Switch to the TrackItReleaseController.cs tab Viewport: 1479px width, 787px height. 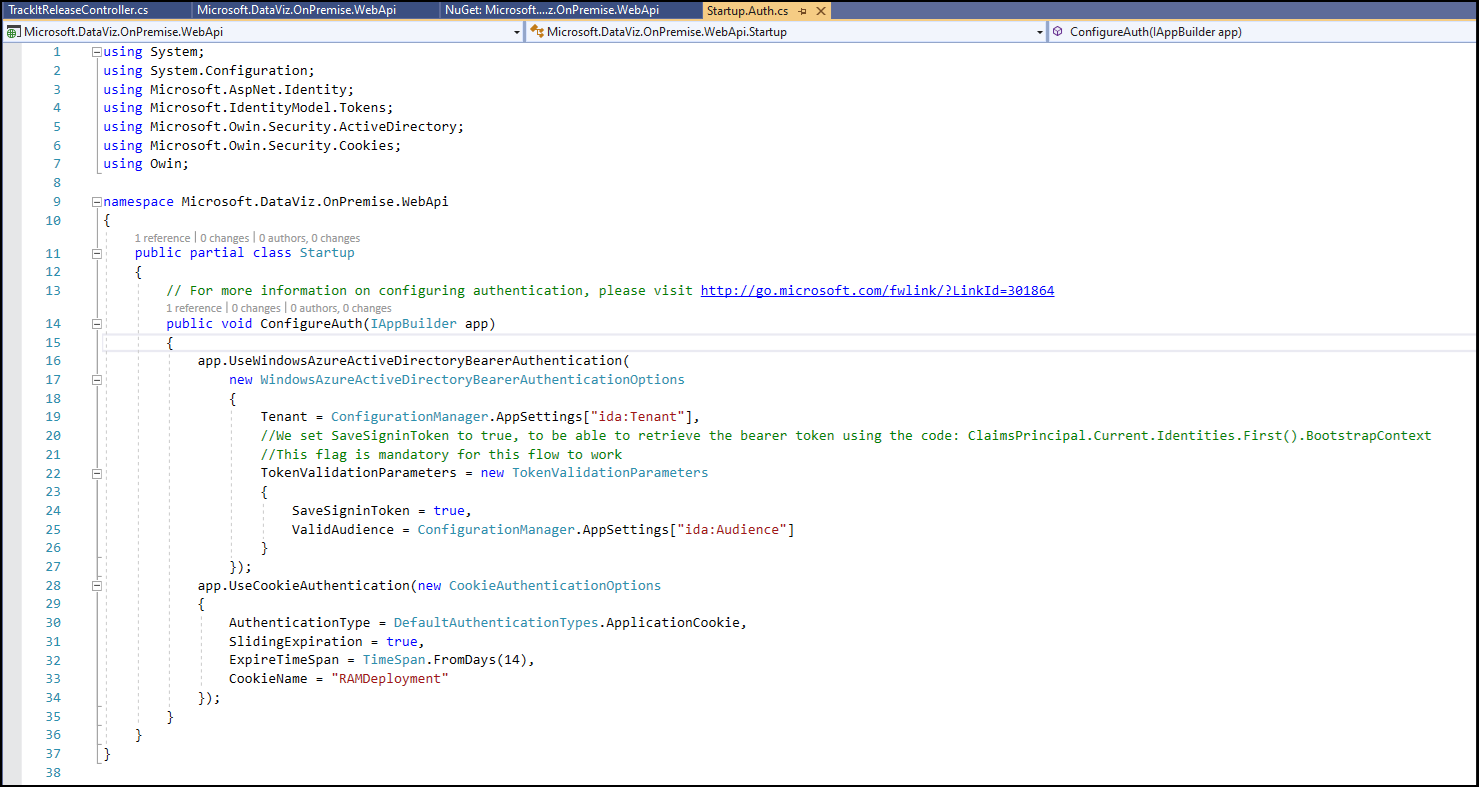[x=80, y=9]
